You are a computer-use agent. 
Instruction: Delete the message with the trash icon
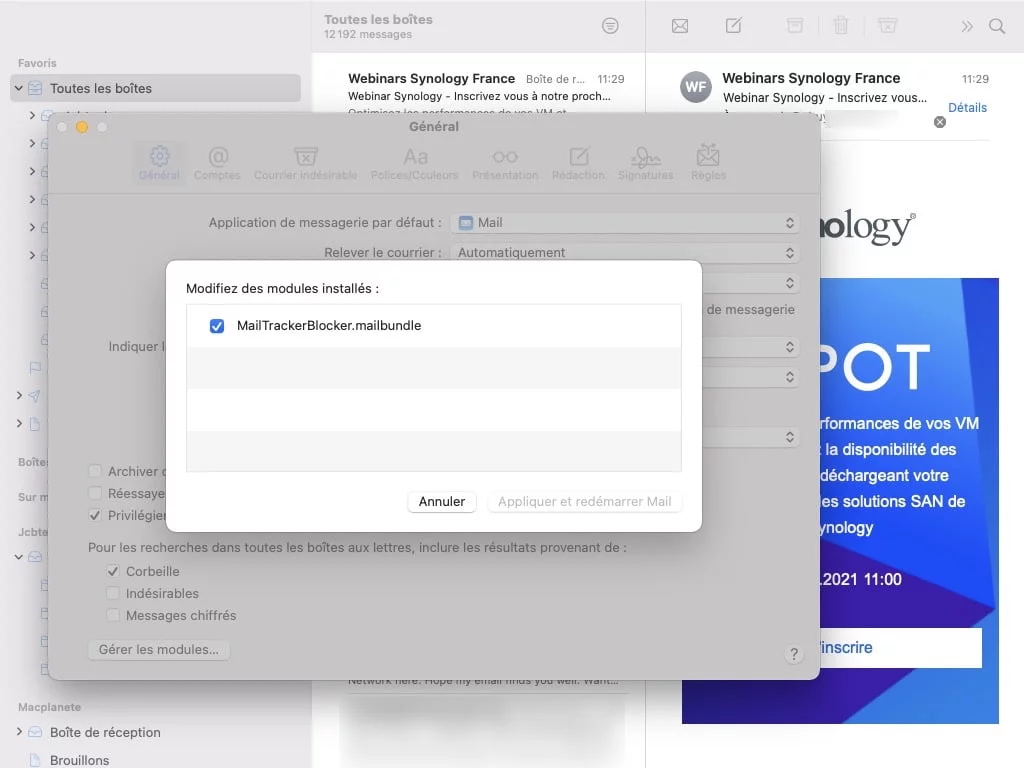[840, 25]
